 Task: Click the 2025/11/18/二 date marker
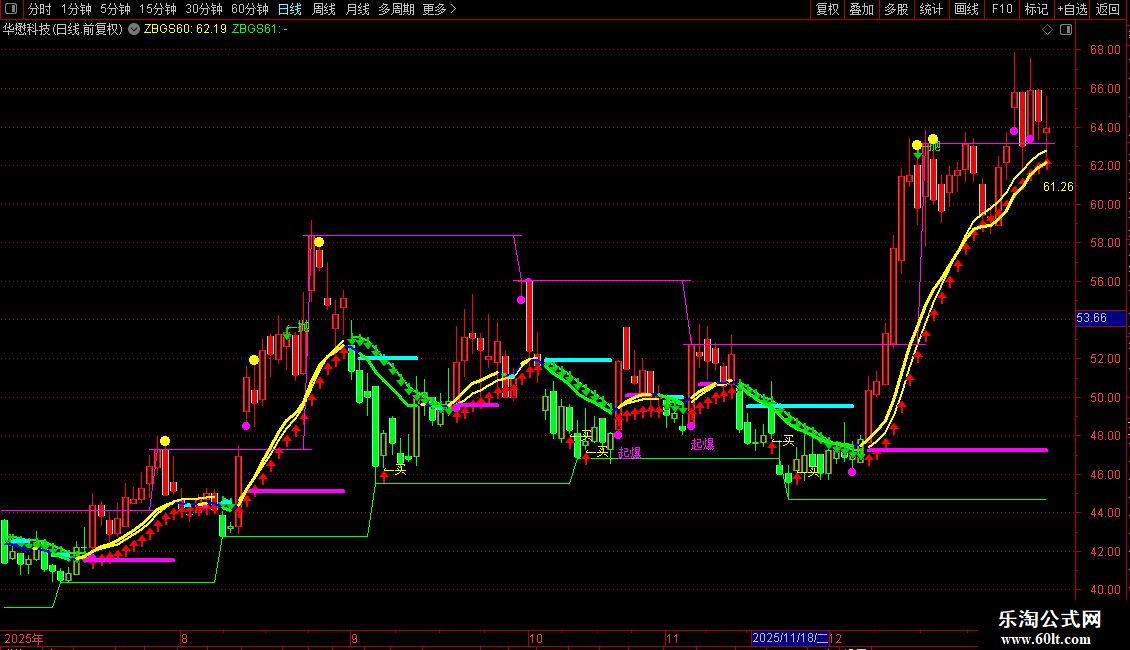coord(790,638)
